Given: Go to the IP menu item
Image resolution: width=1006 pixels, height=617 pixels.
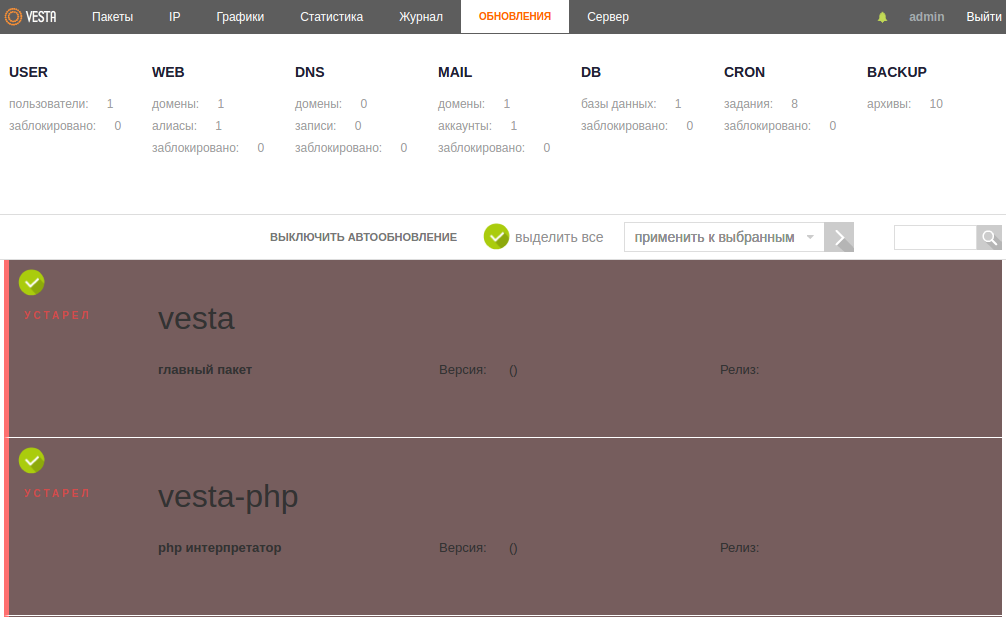Looking at the screenshot, I should pos(174,17).
